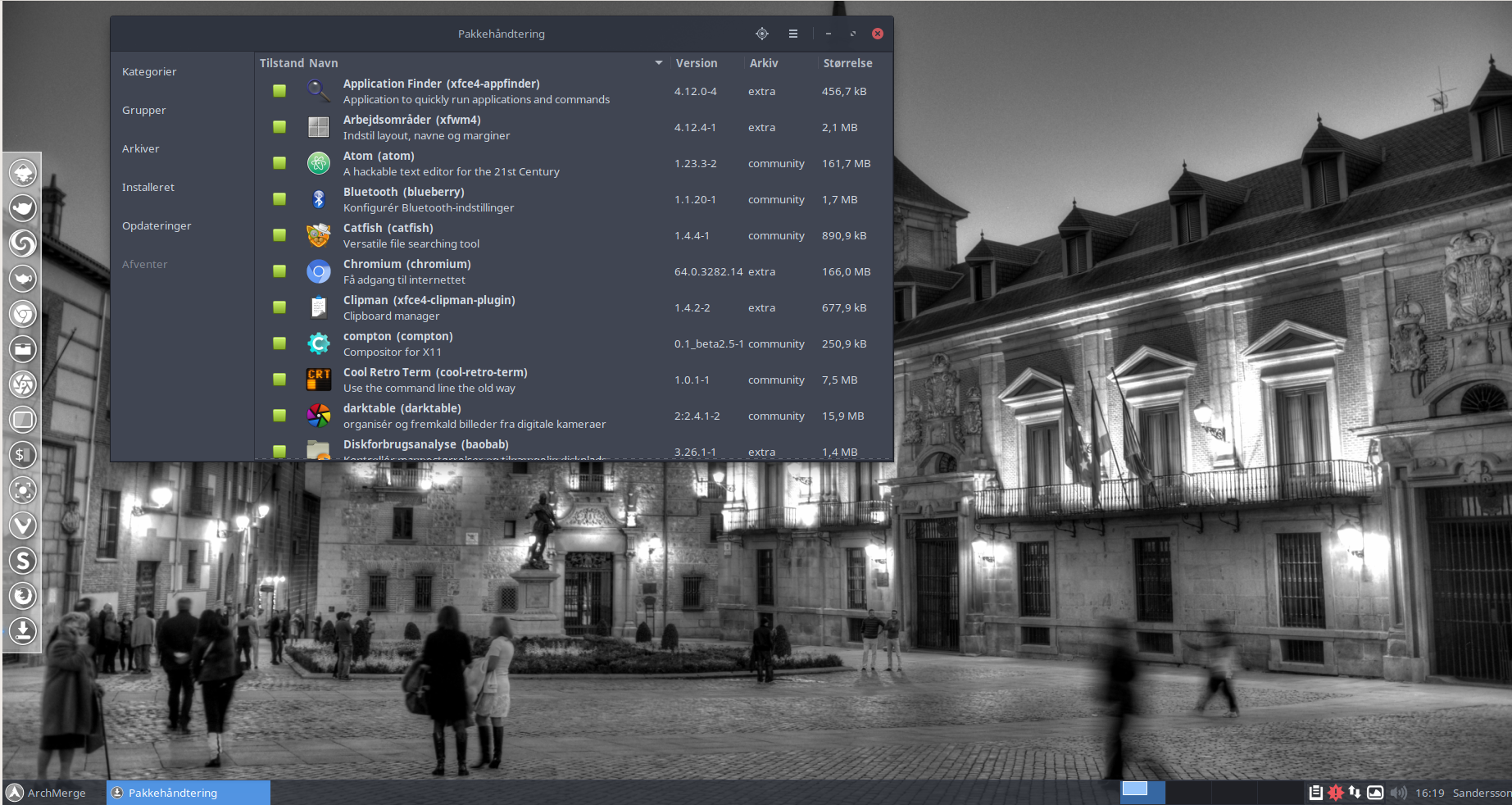Click the 161,7 MB size cell
Viewport: 1512px width, 805px height.
[x=847, y=163]
